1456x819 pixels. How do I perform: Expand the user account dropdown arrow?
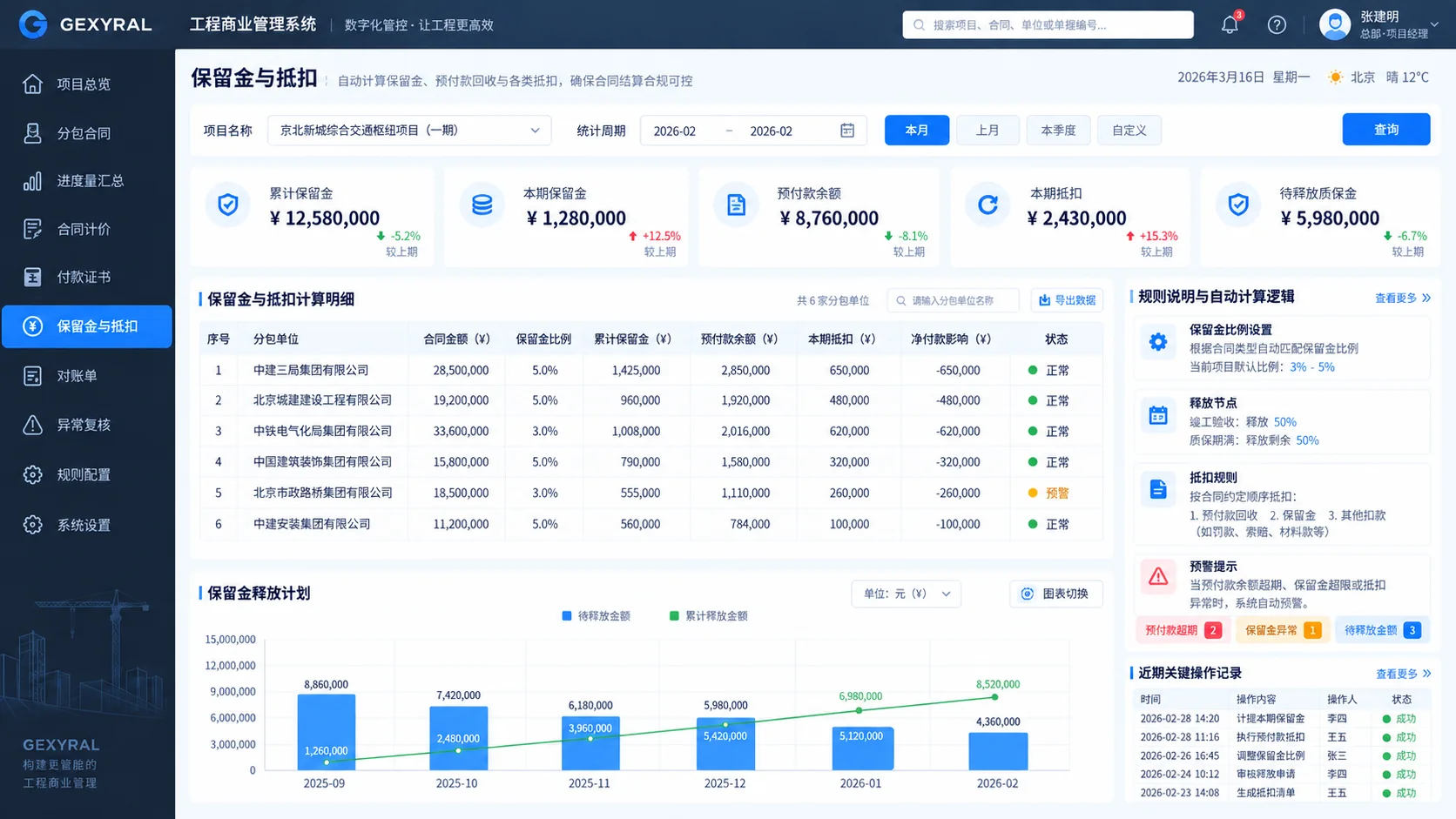click(1435, 24)
